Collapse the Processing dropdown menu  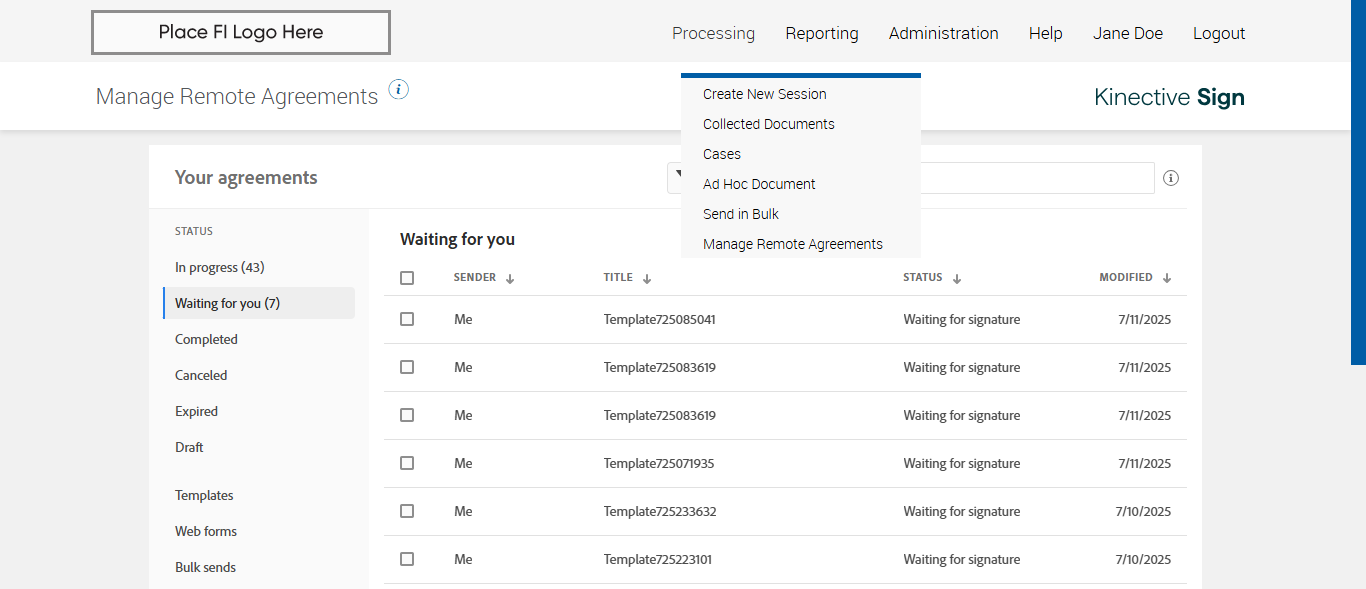713,33
